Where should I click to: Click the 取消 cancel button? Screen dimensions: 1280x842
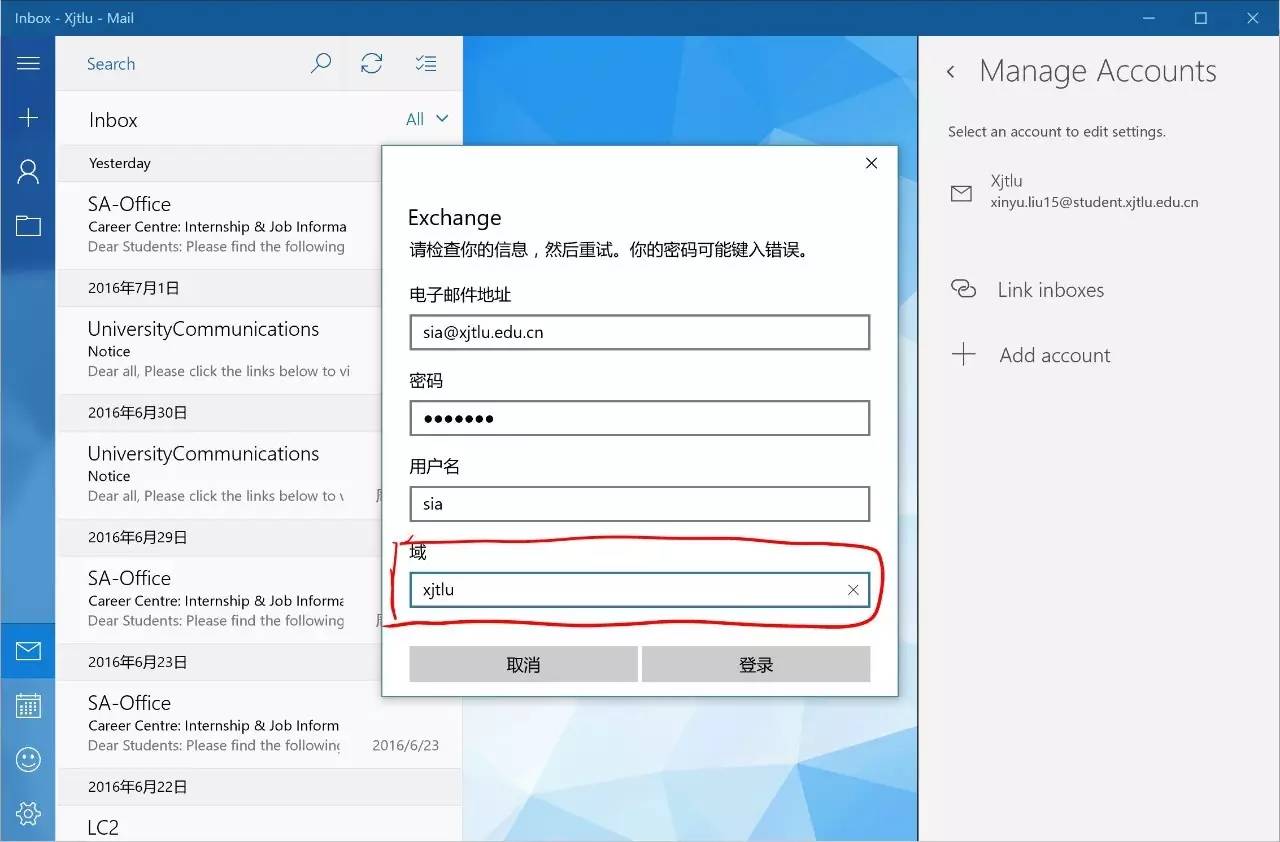tap(524, 665)
